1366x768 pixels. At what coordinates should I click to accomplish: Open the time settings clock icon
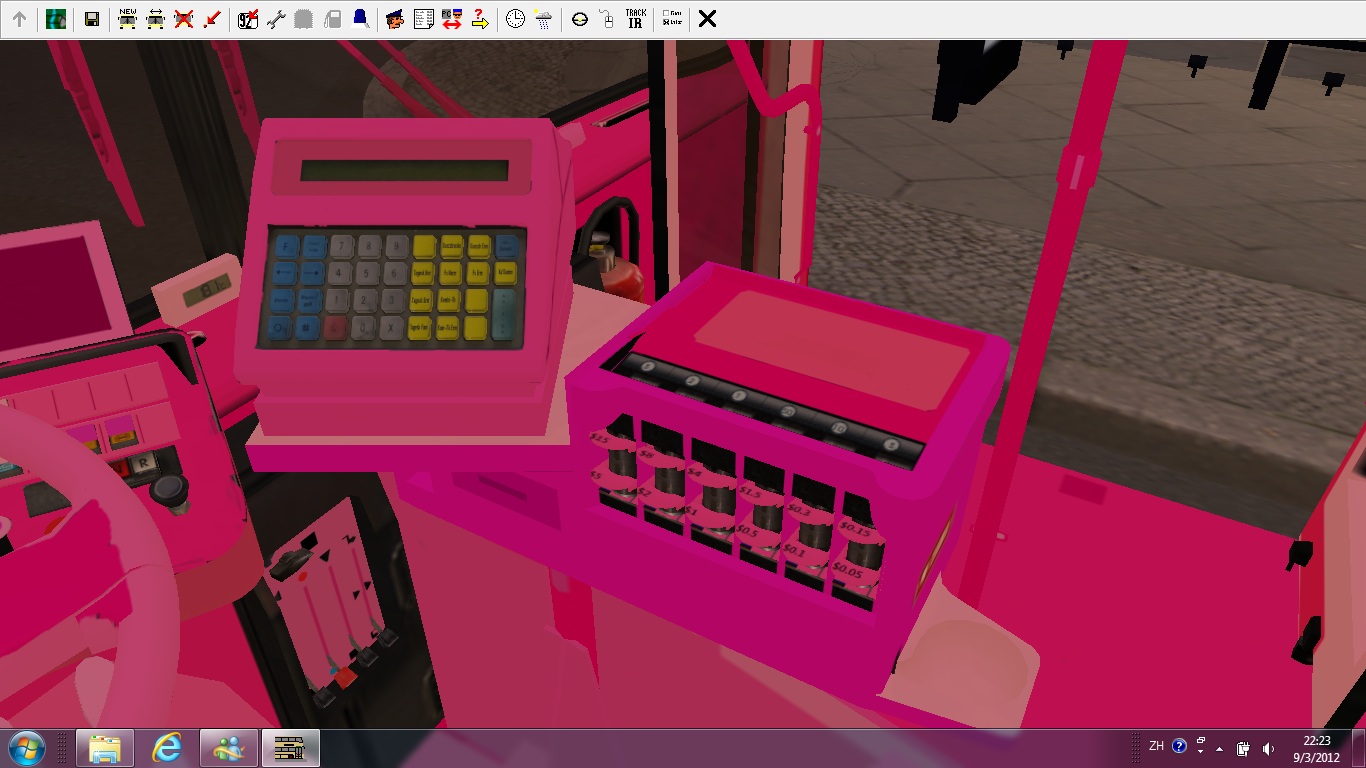[x=515, y=19]
